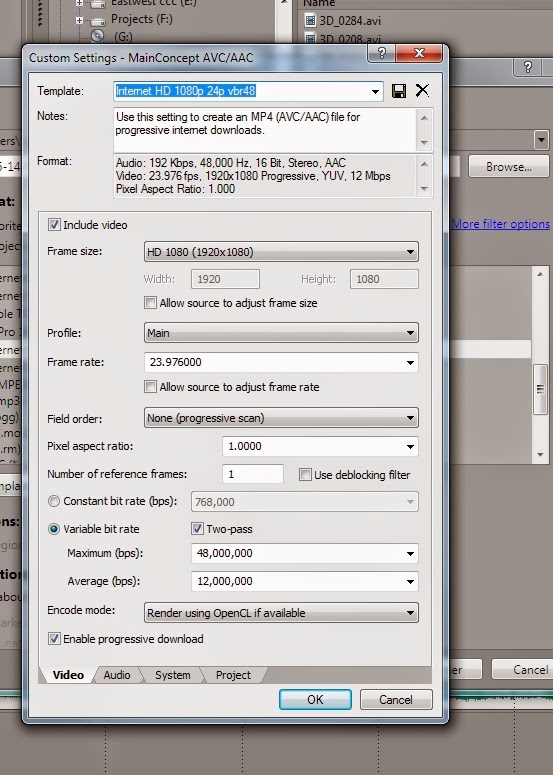This screenshot has width=553, height=775.
Task: Click the G: drive icon in folder tree
Action: [x=98, y=36]
